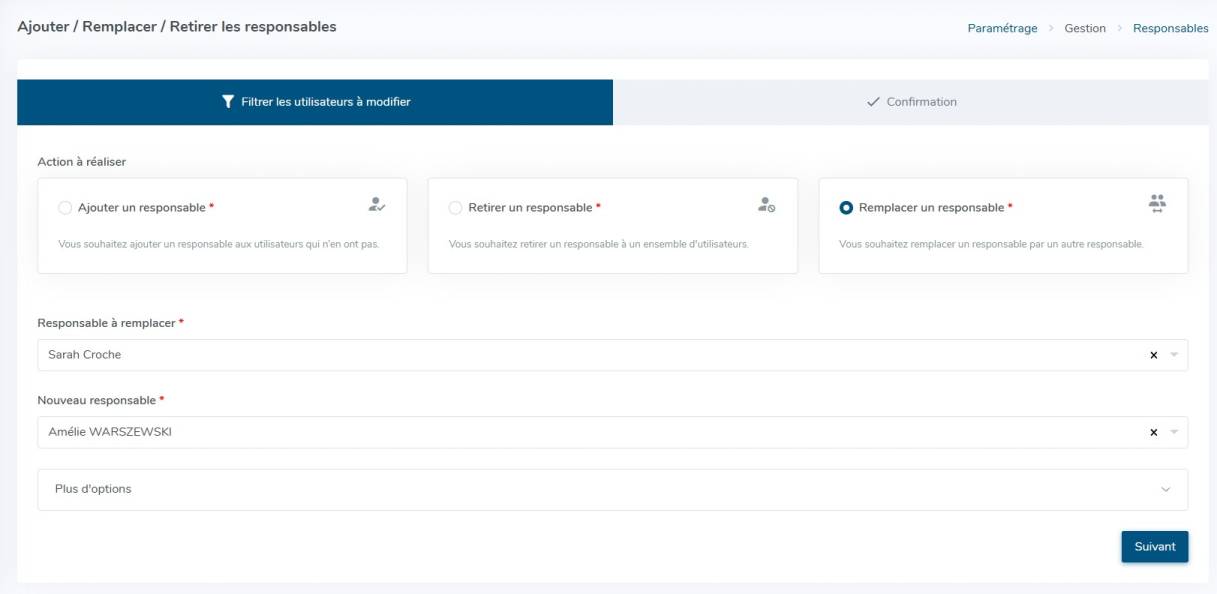Clear Amélie WARSZEWSKI selection with the x
The height and width of the screenshot is (594, 1217).
(1153, 433)
